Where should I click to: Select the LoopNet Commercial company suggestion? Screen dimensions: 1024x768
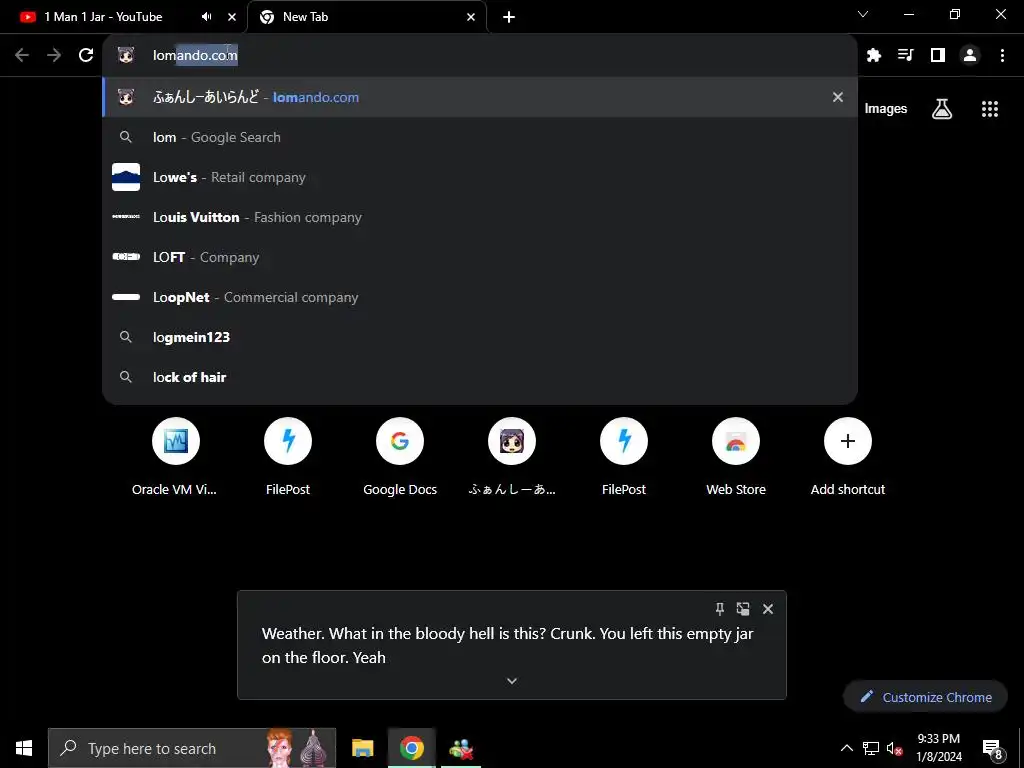[480, 296]
